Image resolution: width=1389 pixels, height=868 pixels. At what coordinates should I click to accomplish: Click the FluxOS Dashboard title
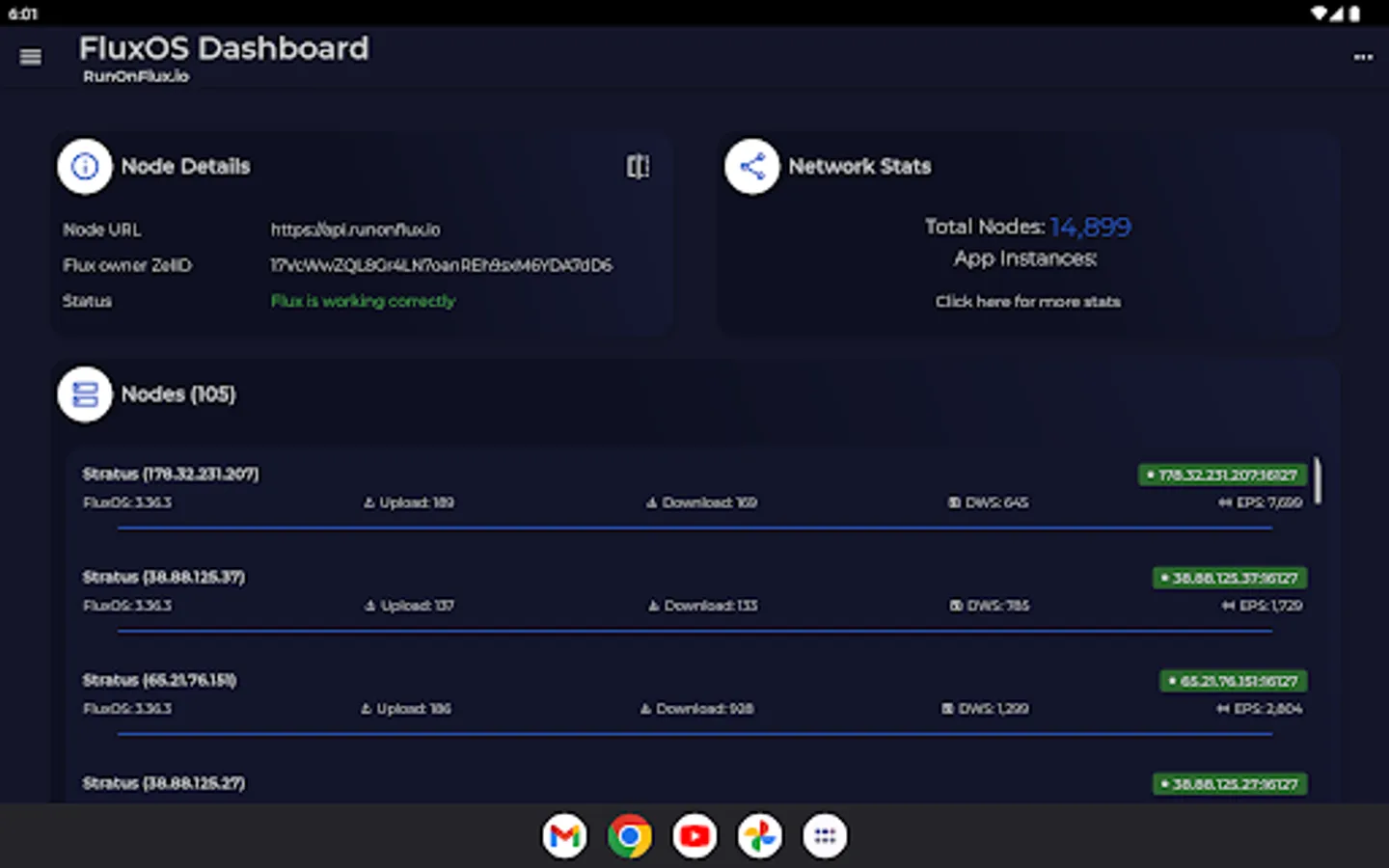click(224, 48)
